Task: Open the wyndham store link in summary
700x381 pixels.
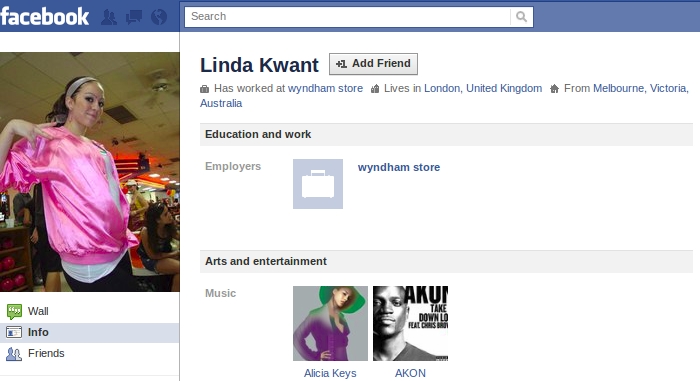Action: coord(325,88)
